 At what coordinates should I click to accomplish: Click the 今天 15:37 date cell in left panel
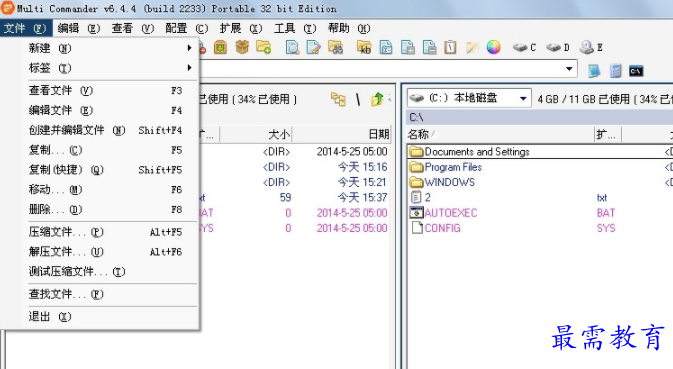[362, 198]
